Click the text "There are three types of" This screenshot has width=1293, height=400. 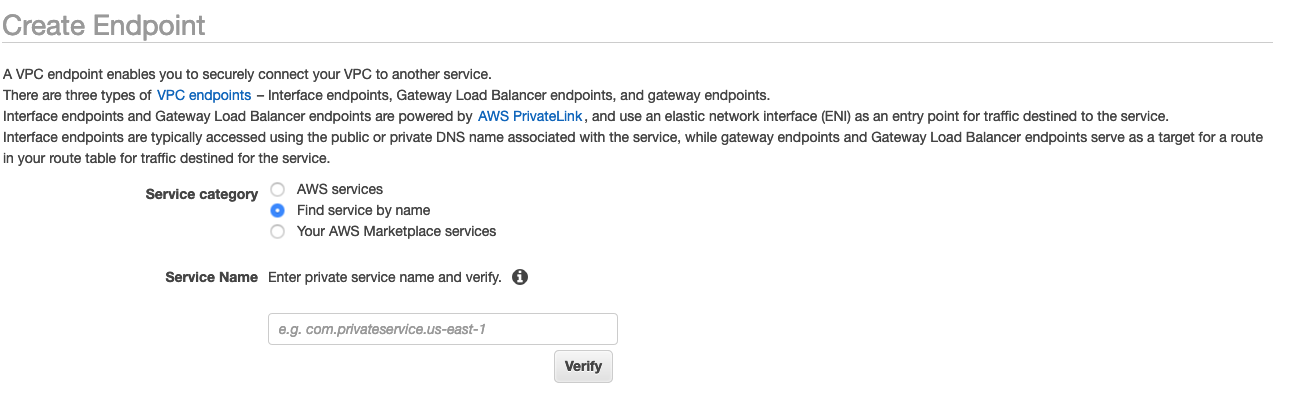point(77,95)
